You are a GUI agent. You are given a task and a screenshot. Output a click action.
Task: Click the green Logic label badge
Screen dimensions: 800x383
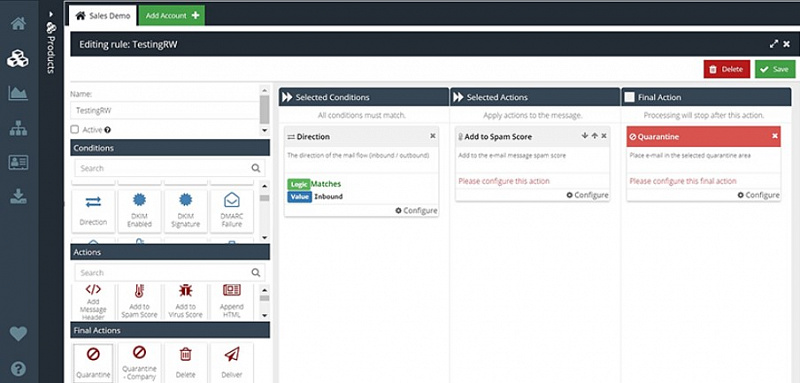pyautogui.click(x=298, y=184)
